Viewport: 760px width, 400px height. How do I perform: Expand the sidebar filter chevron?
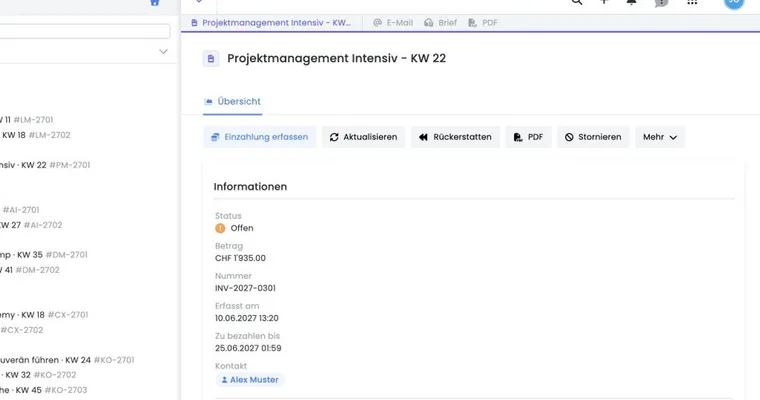(163, 51)
